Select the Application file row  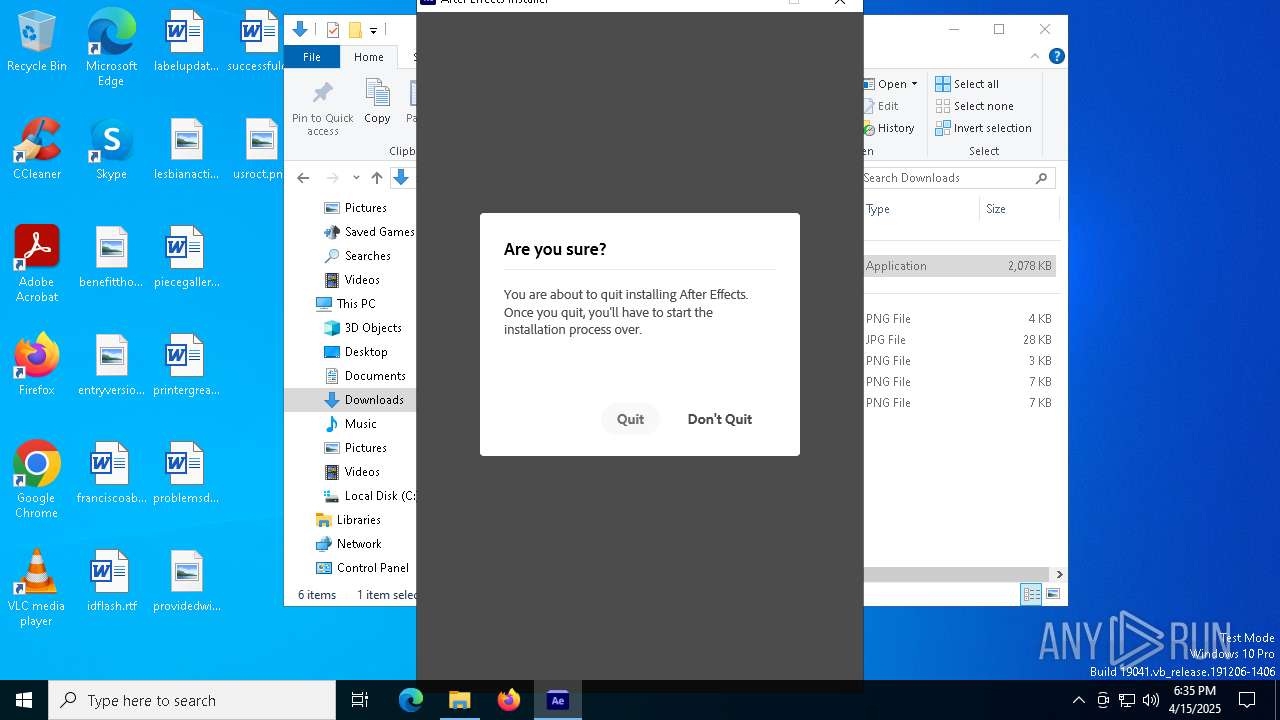pos(959,266)
